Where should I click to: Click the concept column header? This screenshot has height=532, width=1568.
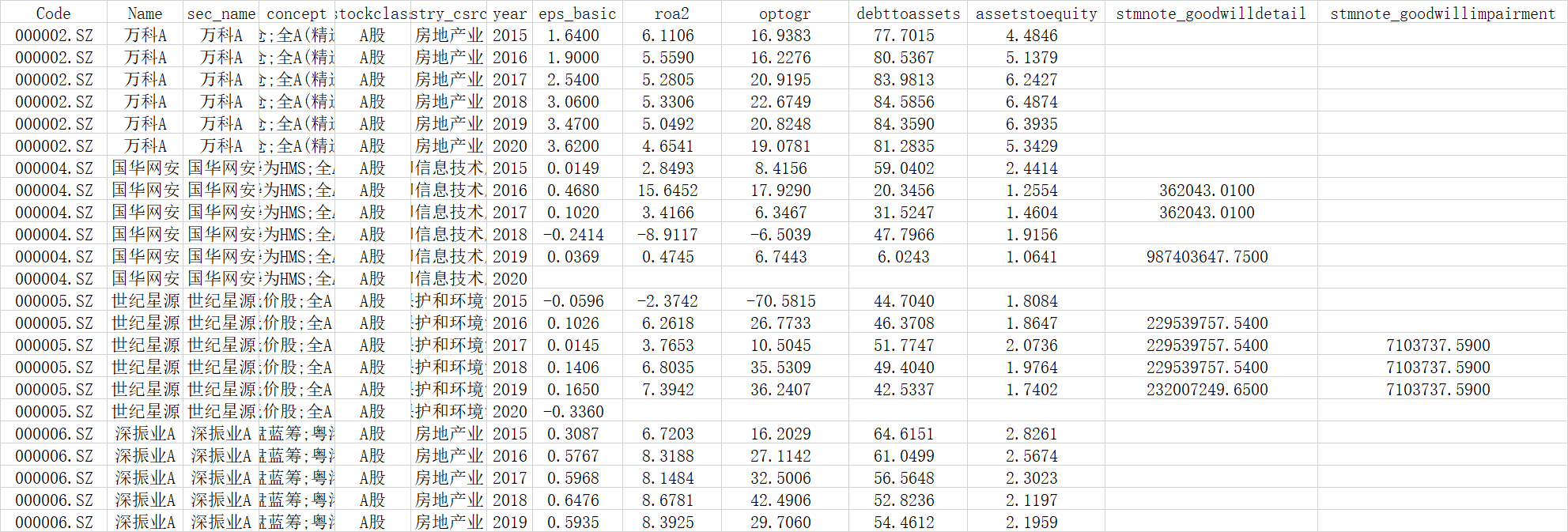point(297,13)
